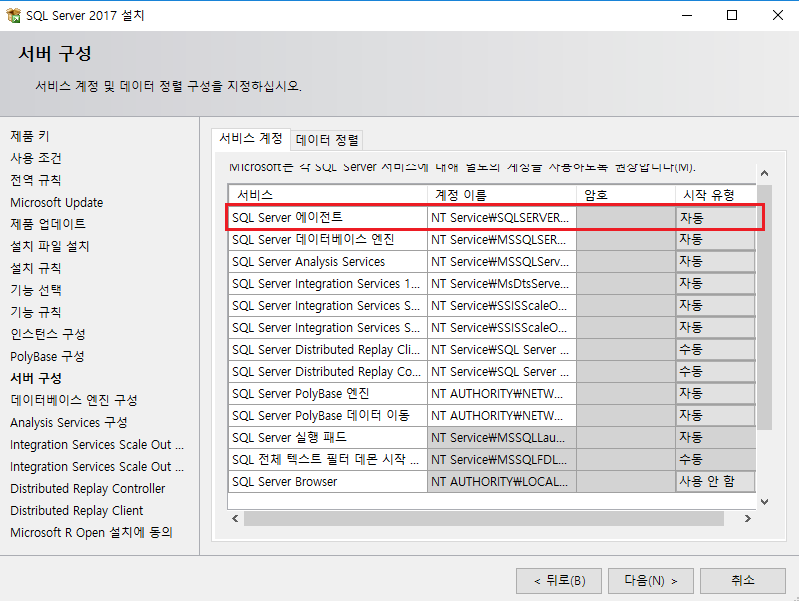Click the horizontal scrollbar right arrow
Image resolution: width=799 pixels, height=601 pixels.
tap(748, 518)
